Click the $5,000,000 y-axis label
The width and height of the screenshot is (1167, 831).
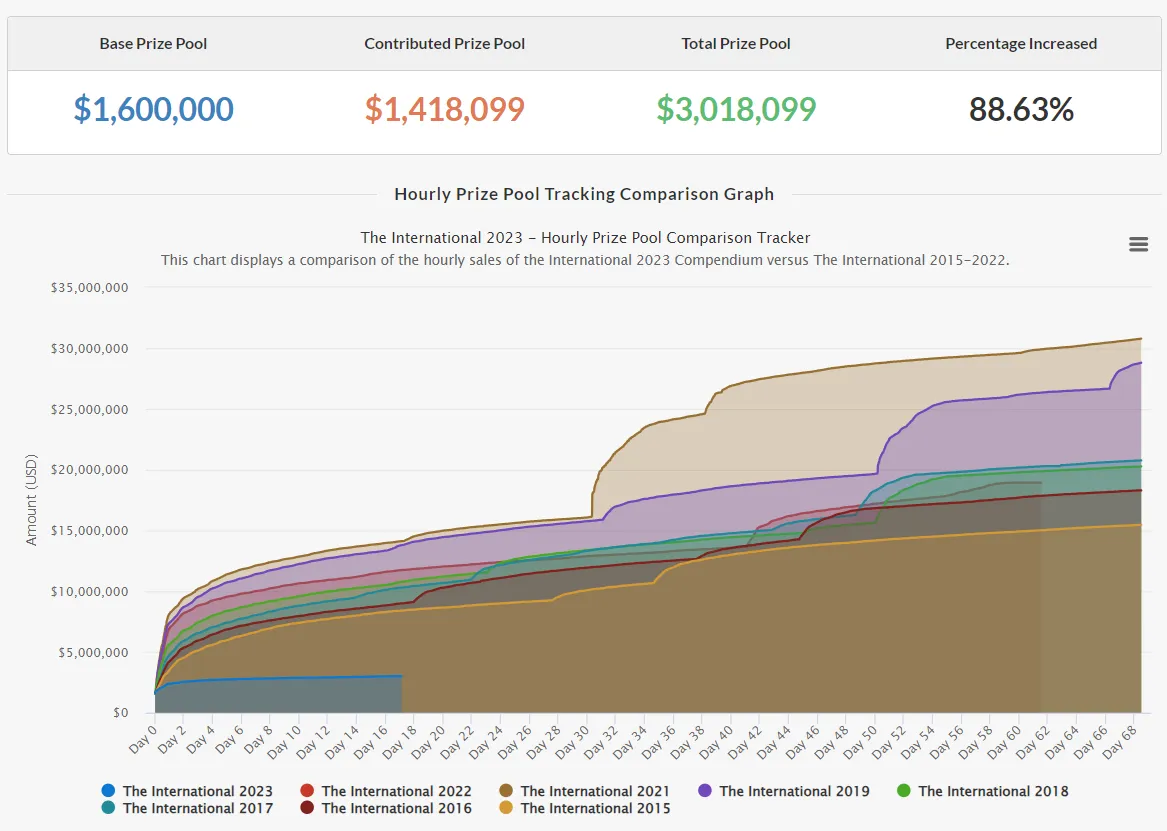(x=93, y=652)
